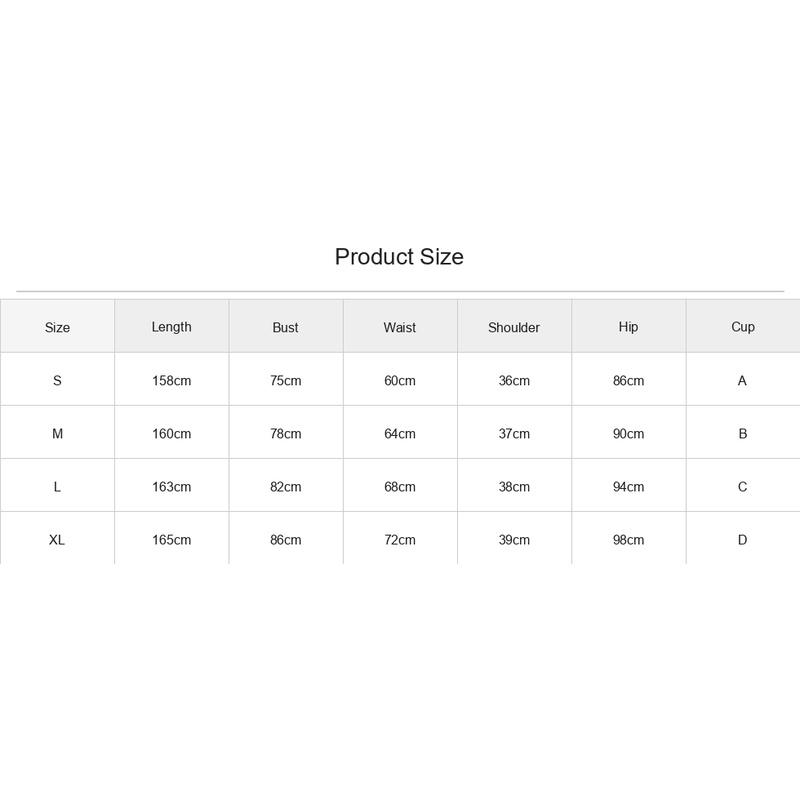Select the S size row label
The width and height of the screenshot is (800, 800).
(57, 380)
